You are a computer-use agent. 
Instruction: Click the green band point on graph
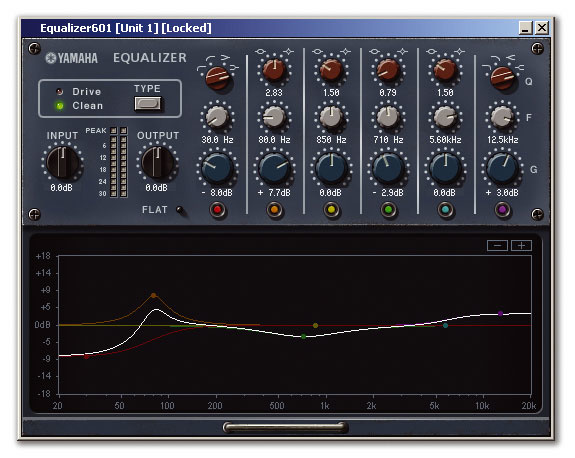click(x=304, y=336)
